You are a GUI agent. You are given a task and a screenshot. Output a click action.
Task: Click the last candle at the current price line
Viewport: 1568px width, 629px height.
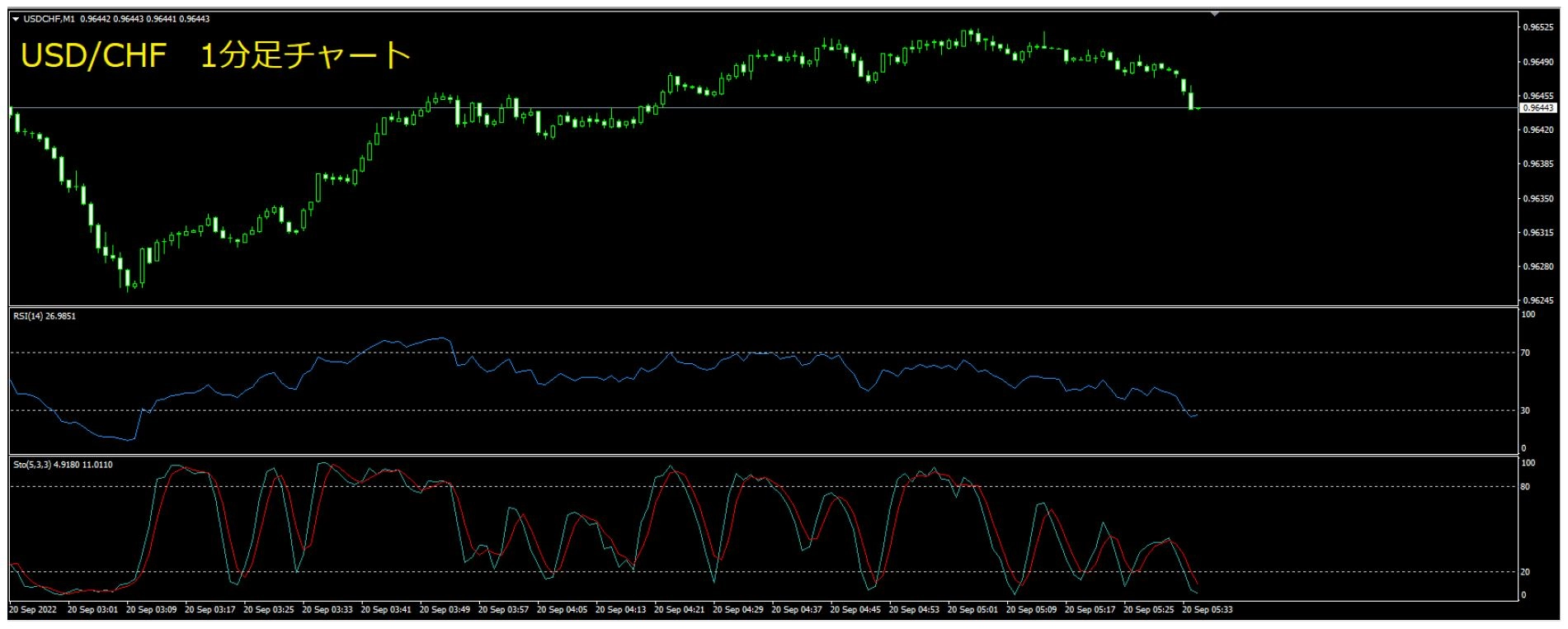[1197, 108]
